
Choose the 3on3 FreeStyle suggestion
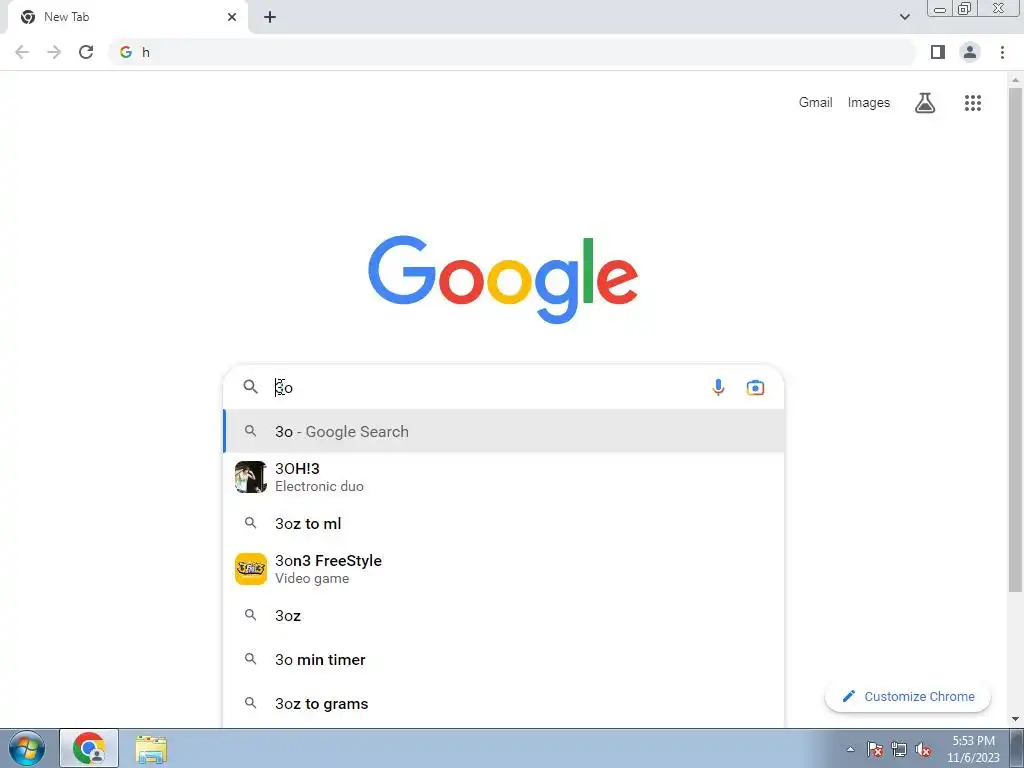tap(504, 569)
